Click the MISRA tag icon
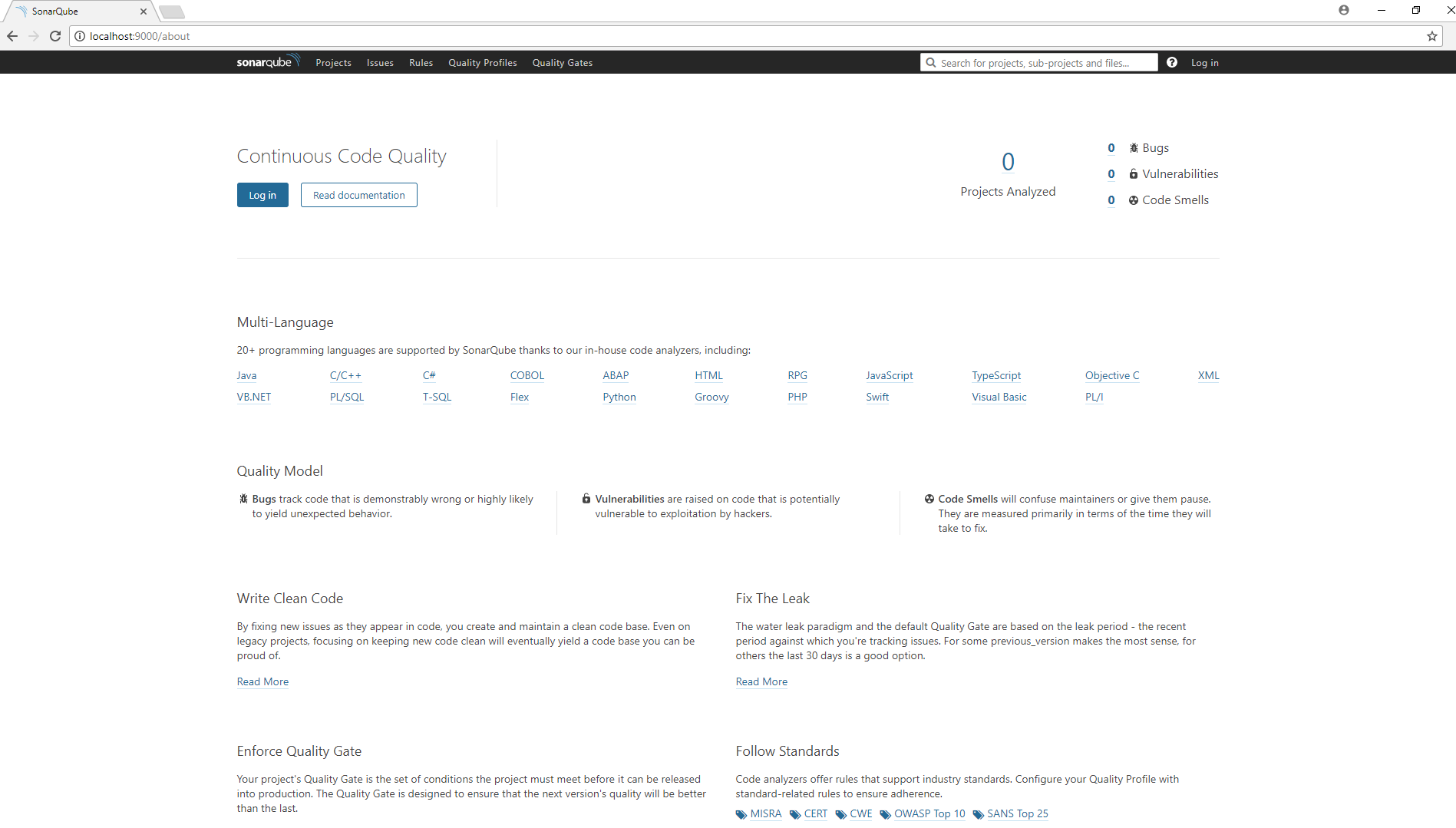The width and height of the screenshot is (1456, 828). point(741,814)
